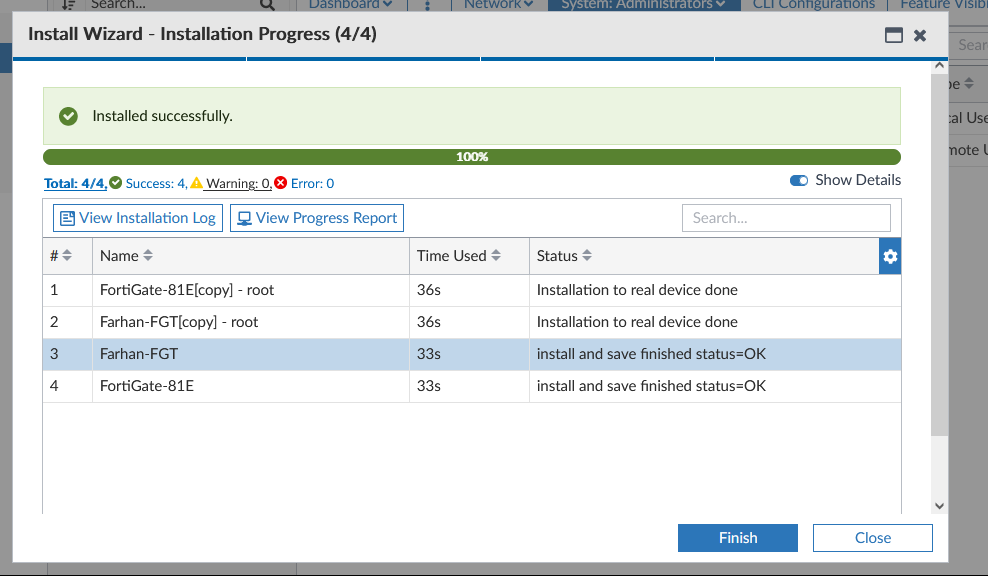Click the table column settings gear icon
The image size is (988, 576).
(x=890, y=256)
